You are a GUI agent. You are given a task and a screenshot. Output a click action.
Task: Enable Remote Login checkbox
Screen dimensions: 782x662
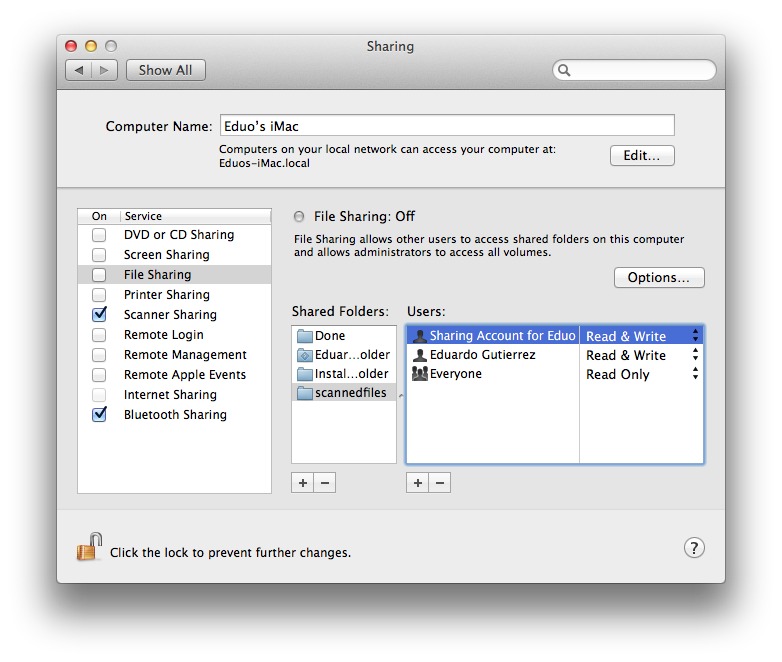pyautogui.click(x=99, y=335)
